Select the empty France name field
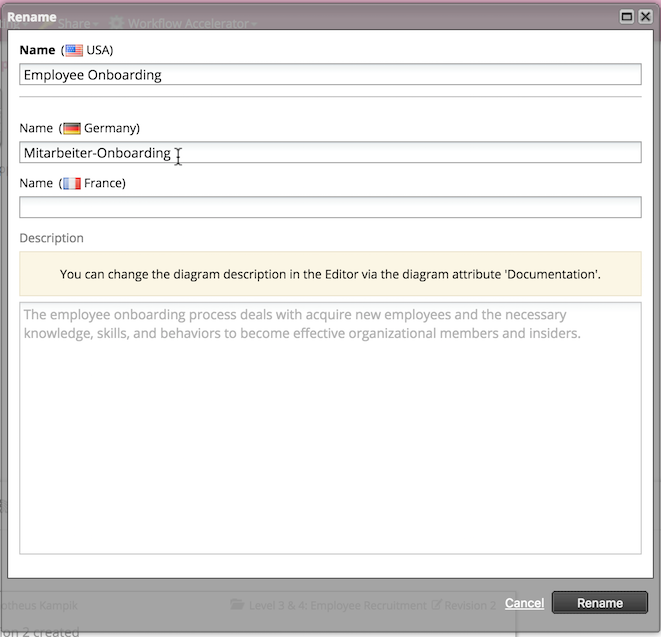Viewport: 661px width, 637px height. (330, 207)
